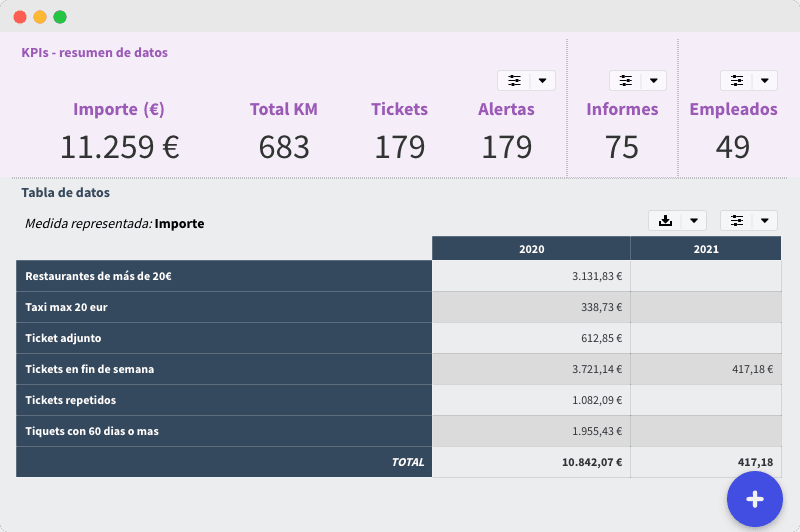Viewport: 800px width, 532px height.
Task: Click cell value 1.955,43 €
Action: (x=597, y=432)
